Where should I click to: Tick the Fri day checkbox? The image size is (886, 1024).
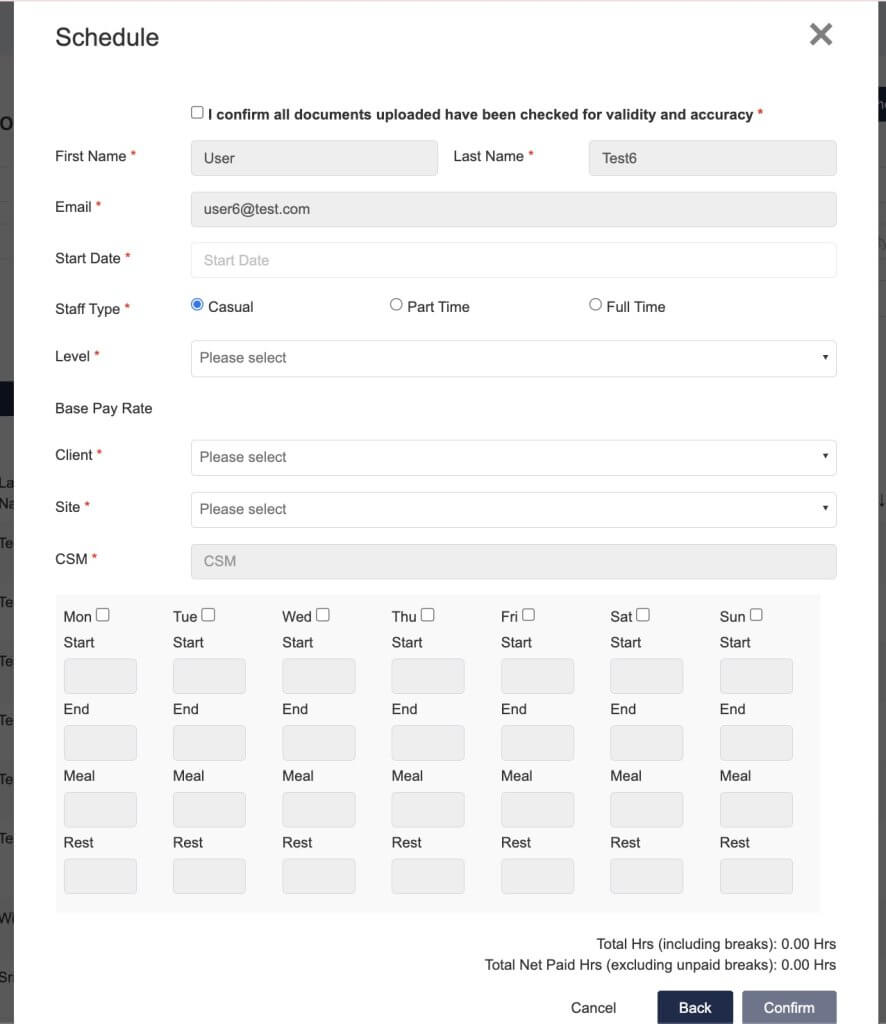tap(528, 615)
